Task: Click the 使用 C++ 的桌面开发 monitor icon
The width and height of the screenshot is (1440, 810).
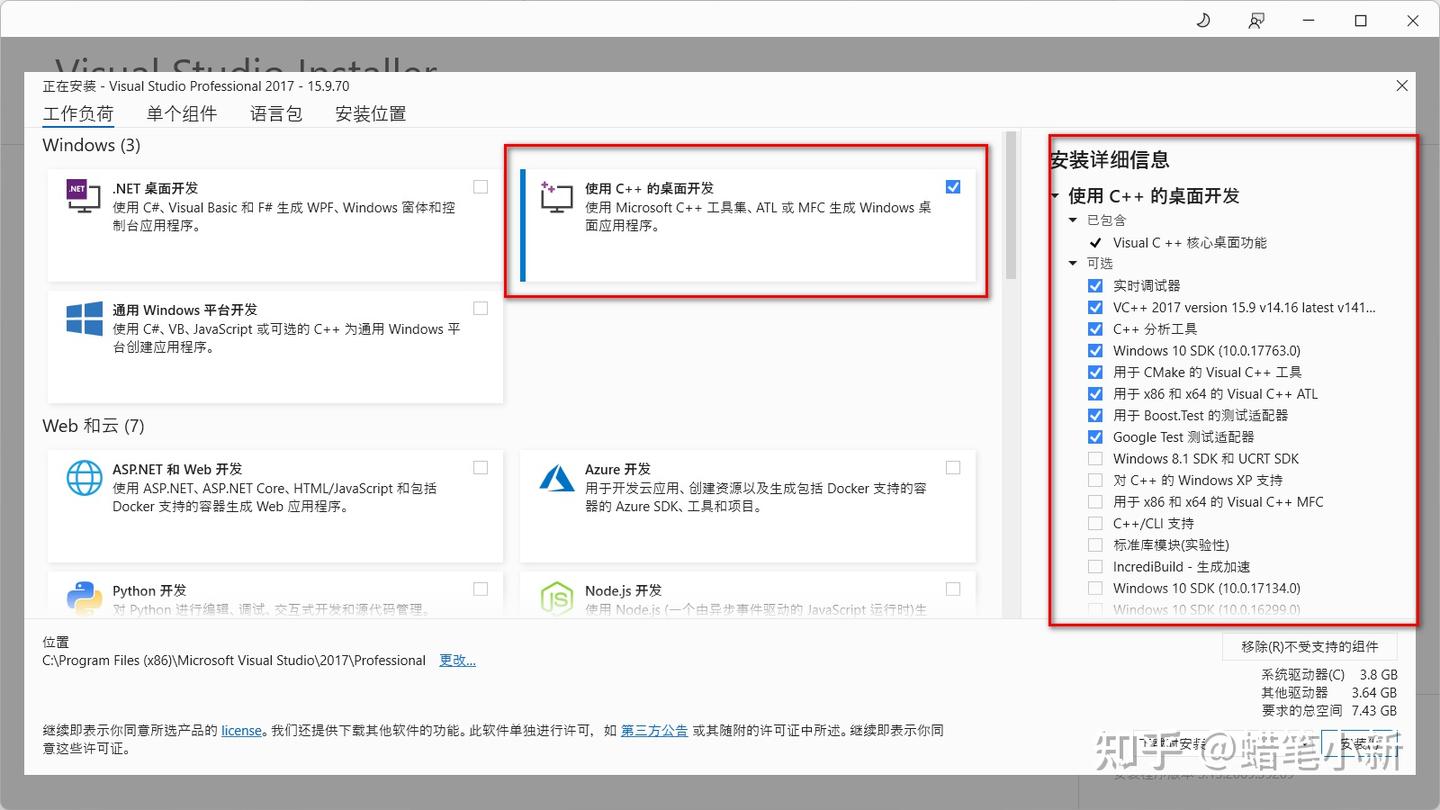Action: [x=556, y=198]
